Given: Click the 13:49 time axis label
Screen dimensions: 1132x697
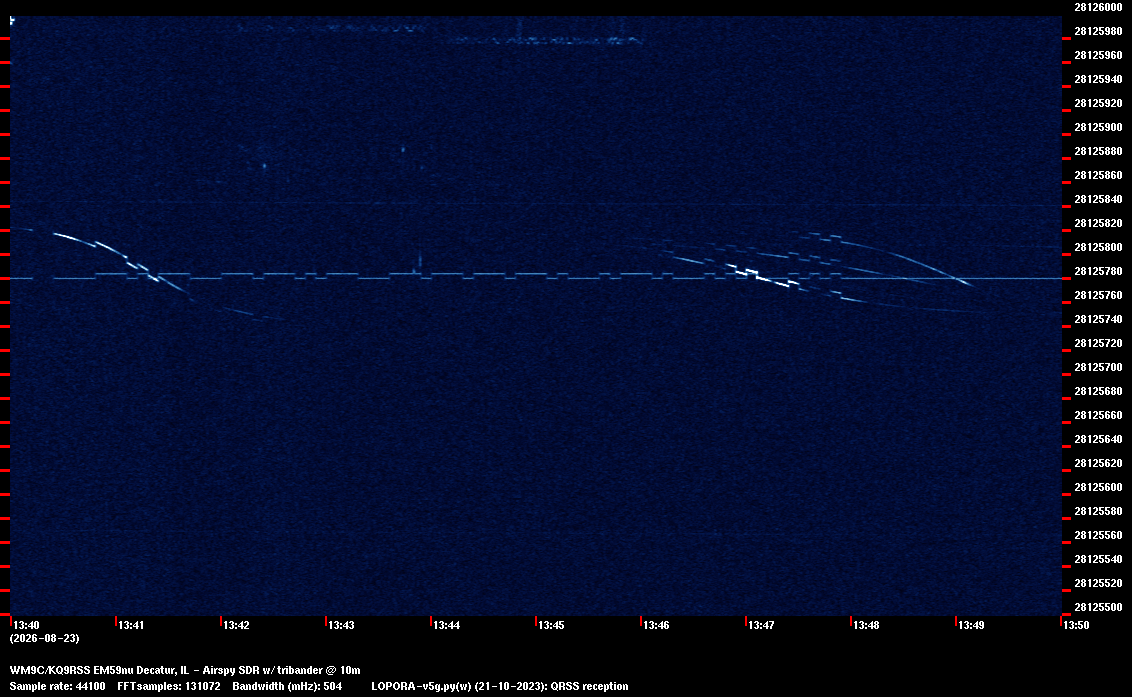Looking at the screenshot, I should 972,625.
